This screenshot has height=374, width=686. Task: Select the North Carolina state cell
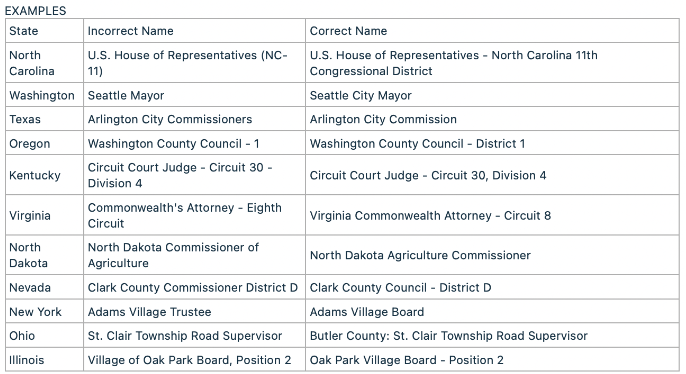tap(44, 63)
